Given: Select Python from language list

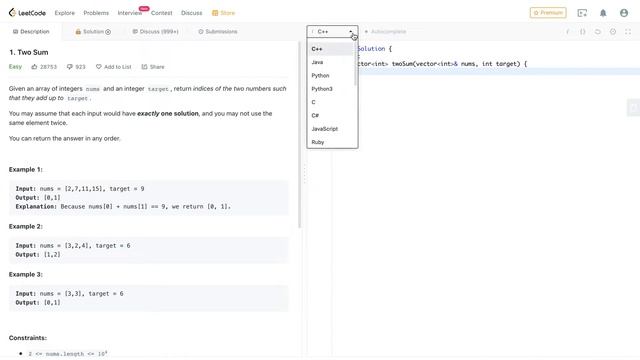Looking at the screenshot, I should click(x=330, y=76).
